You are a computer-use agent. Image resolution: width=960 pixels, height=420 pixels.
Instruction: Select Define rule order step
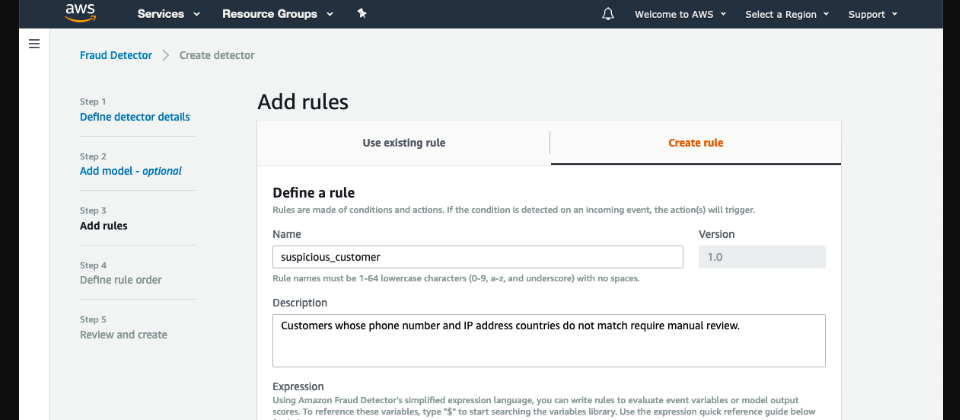(x=121, y=280)
